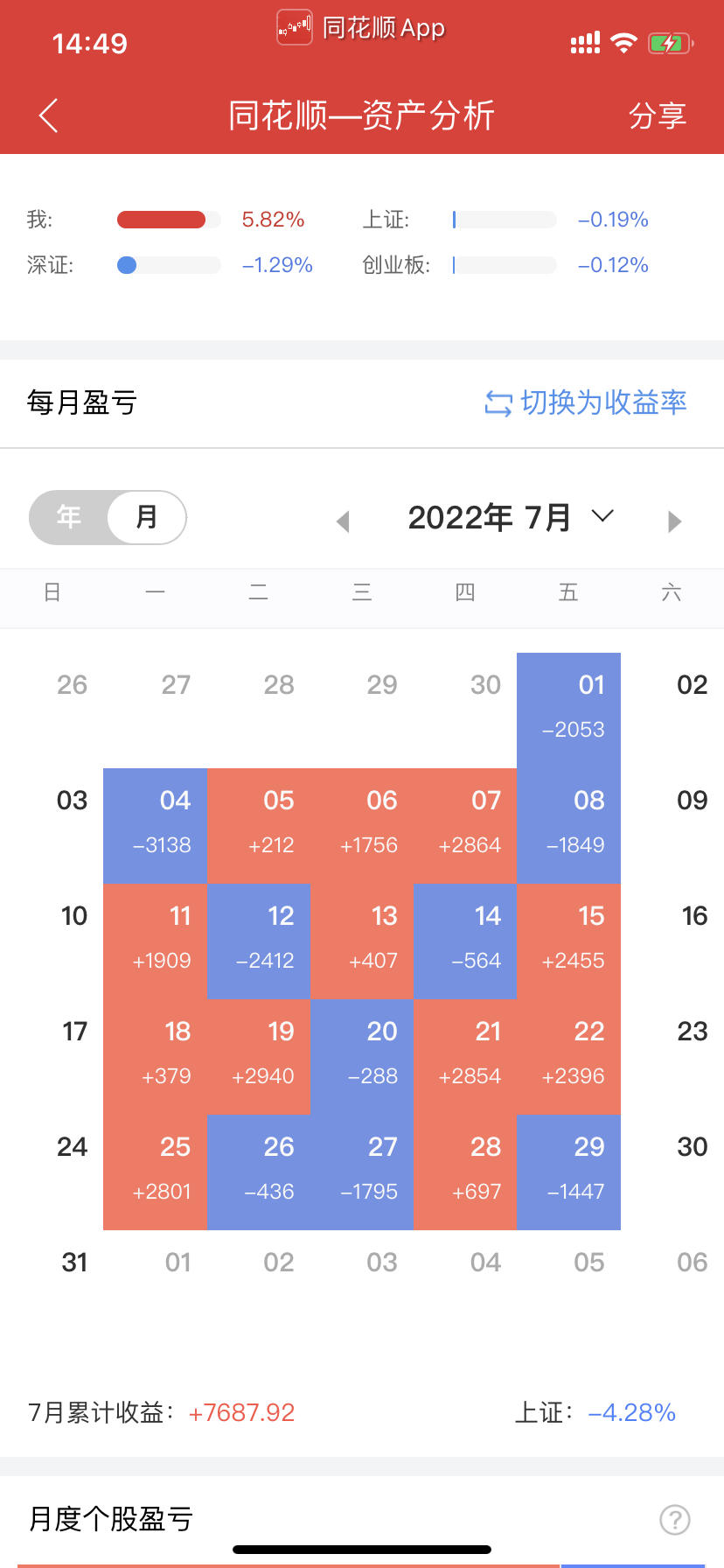Select the 月 segment of the toggle
This screenshot has height=1568, width=724.
coord(147,517)
